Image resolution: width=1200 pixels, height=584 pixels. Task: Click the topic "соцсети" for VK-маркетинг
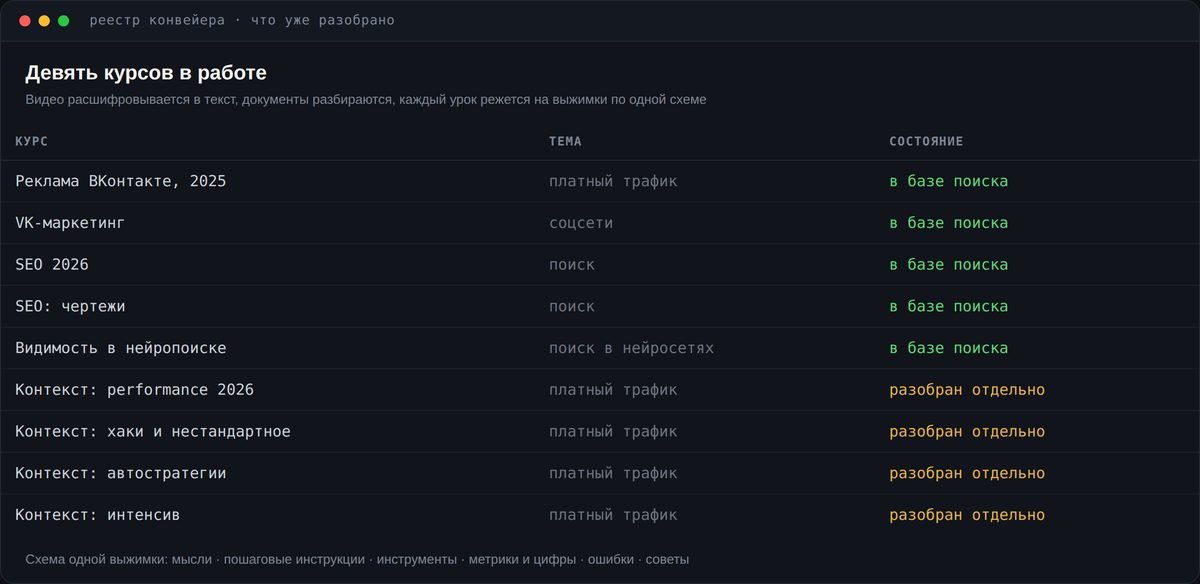click(581, 223)
